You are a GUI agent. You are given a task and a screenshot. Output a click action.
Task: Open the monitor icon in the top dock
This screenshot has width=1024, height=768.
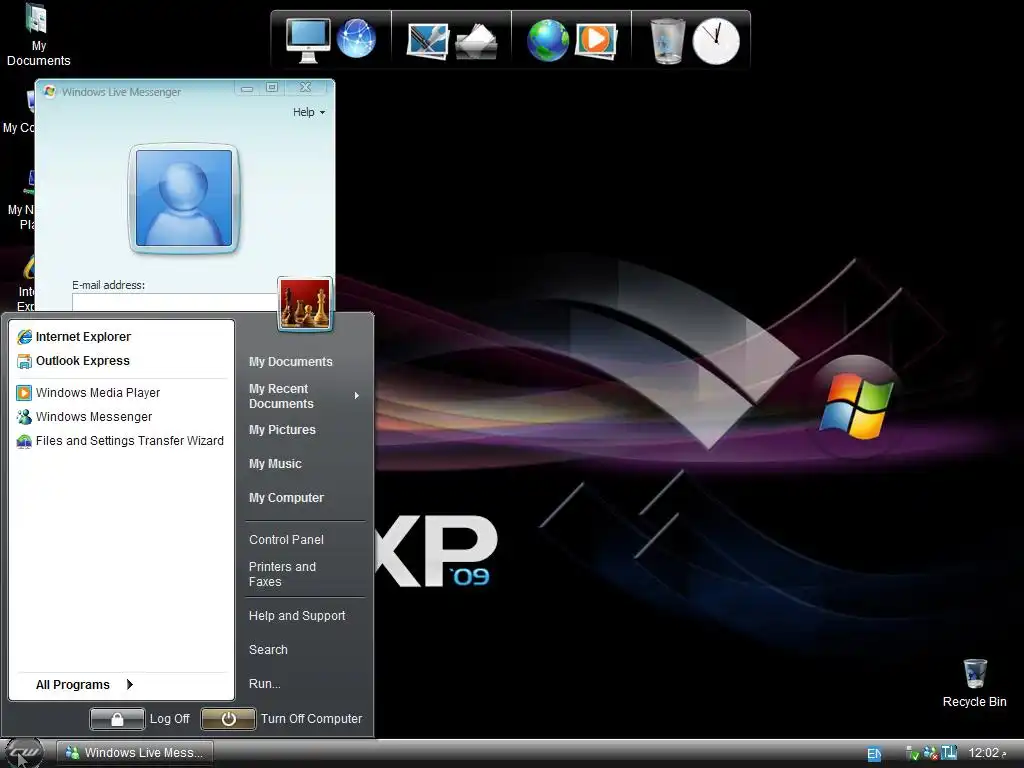pyautogui.click(x=308, y=40)
